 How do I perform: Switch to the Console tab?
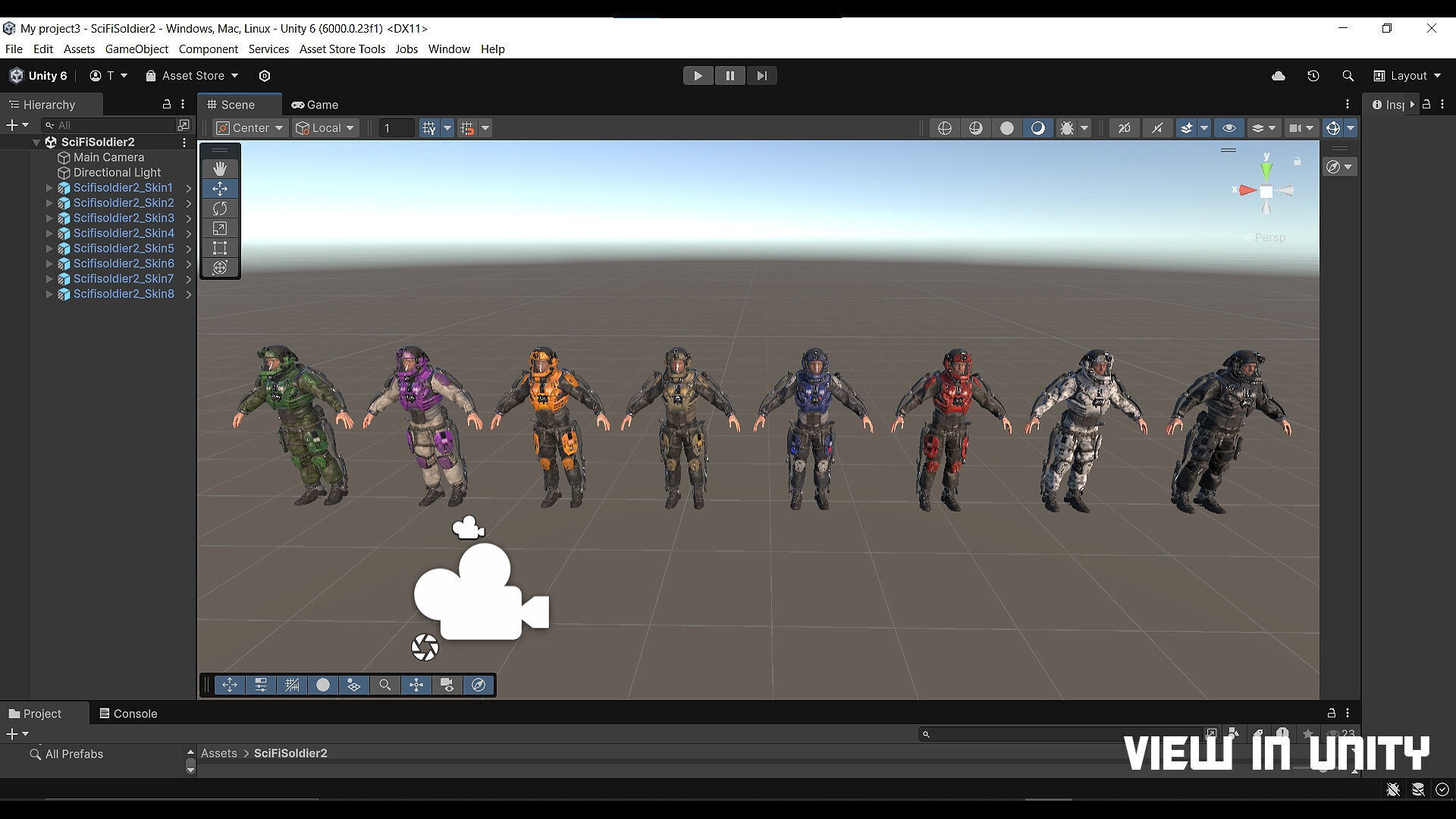[128, 714]
